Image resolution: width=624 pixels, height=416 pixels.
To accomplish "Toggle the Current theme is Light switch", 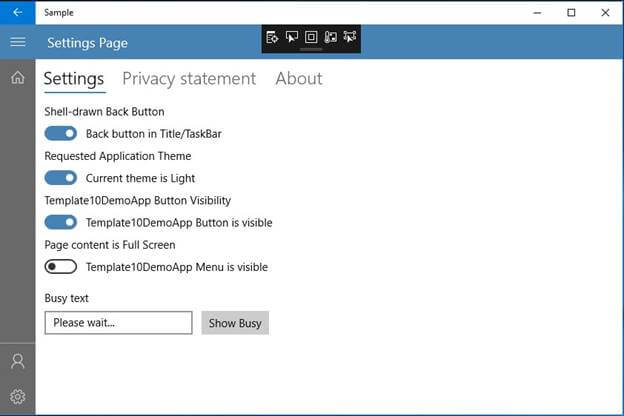I will pos(60,178).
